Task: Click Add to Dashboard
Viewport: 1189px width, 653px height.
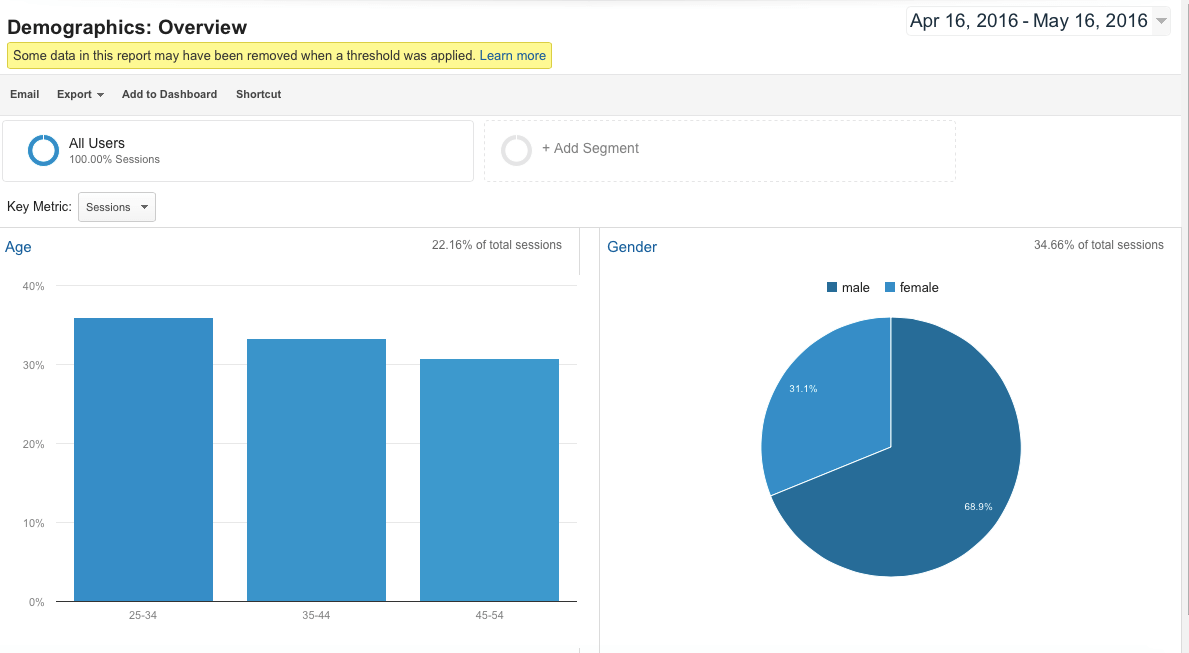Action: pos(169,94)
